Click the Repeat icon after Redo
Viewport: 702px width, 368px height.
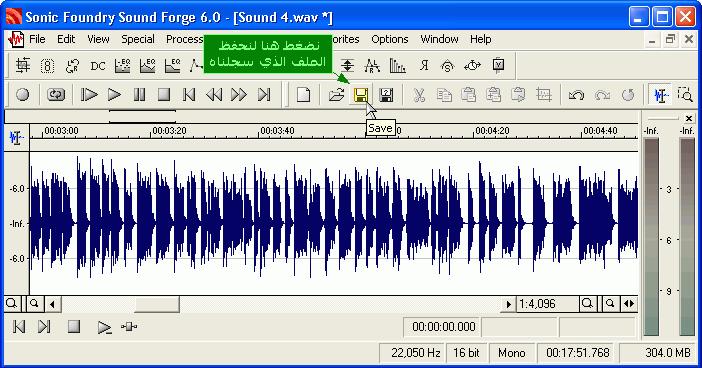tap(628, 94)
